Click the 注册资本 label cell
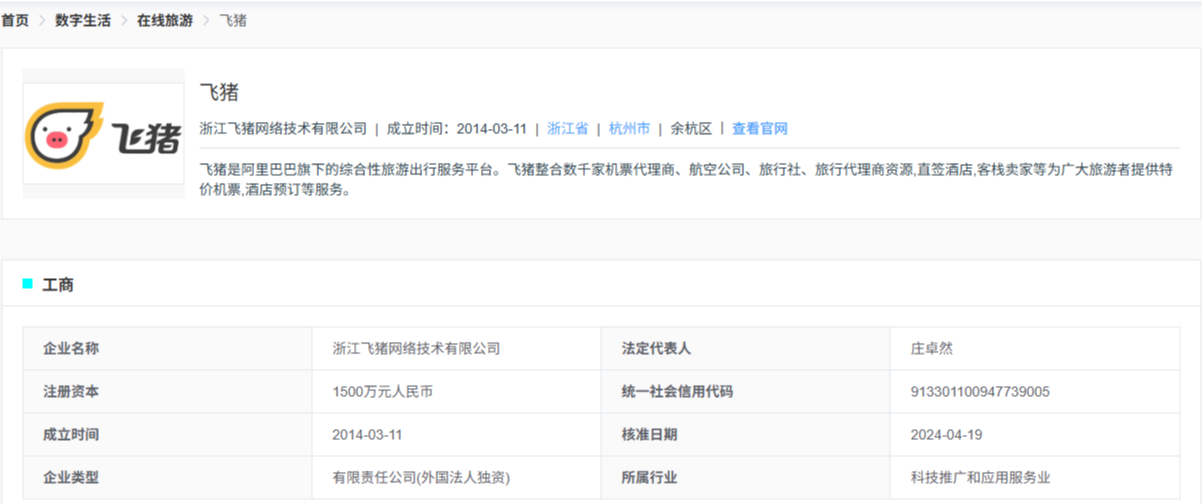Viewport: 1203px width, 504px height. point(168,392)
